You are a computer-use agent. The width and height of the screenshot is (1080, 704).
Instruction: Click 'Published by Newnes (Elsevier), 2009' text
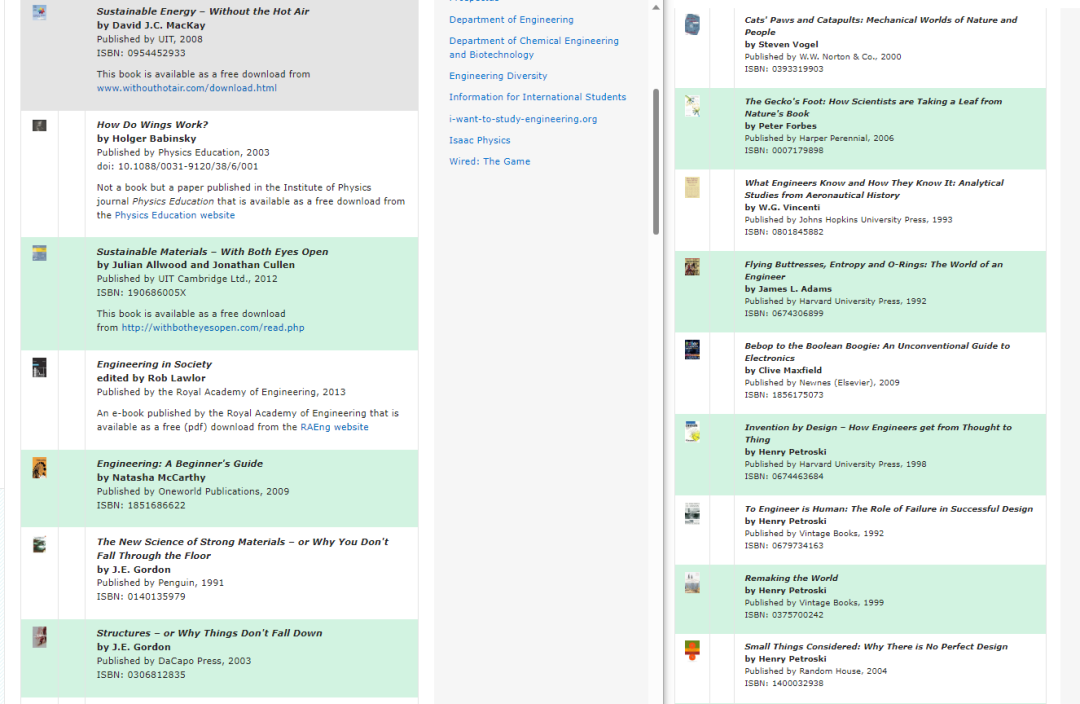click(x=822, y=383)
